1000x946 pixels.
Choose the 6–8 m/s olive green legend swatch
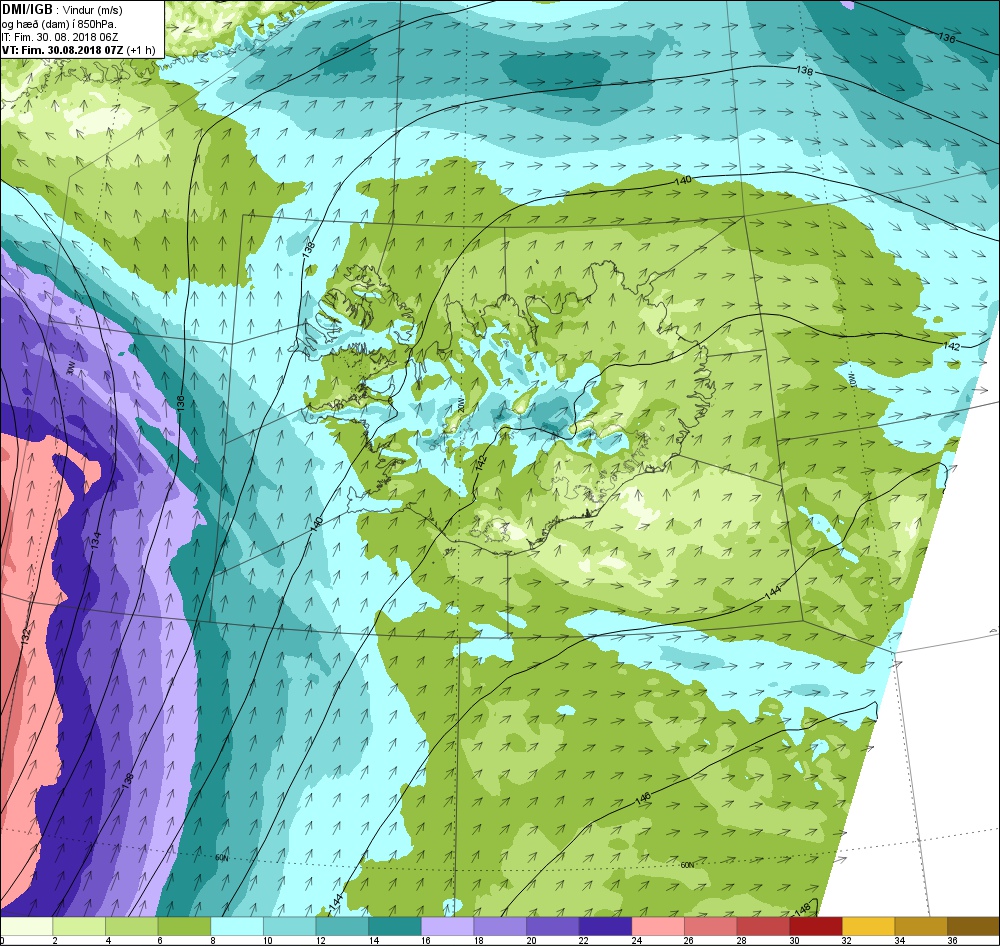pyautogui.click(x=184, y=926)
